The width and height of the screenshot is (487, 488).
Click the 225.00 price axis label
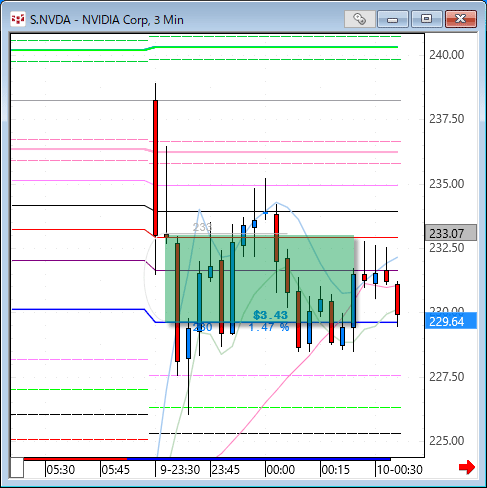(x=446, y=441)
